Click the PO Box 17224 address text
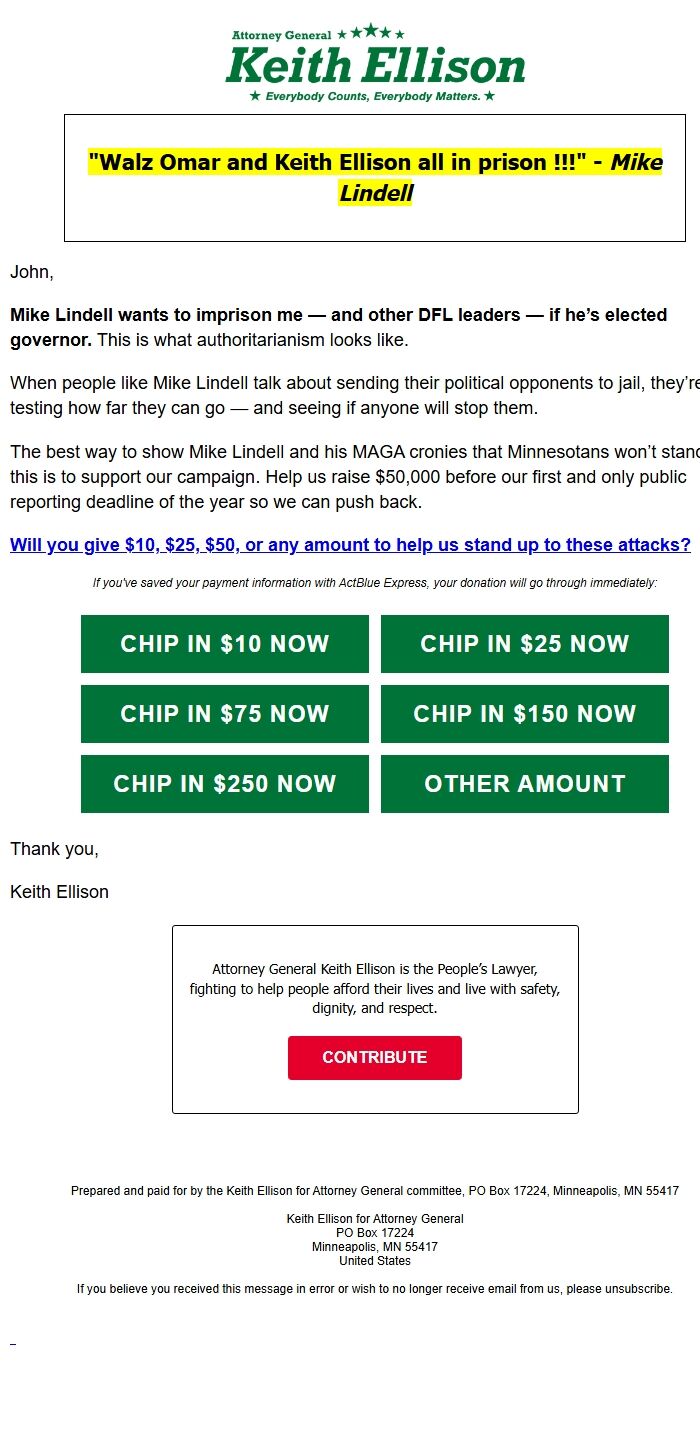Image resolution: width=700 pixels, height=1444 pixels. tap(374, 1233)
